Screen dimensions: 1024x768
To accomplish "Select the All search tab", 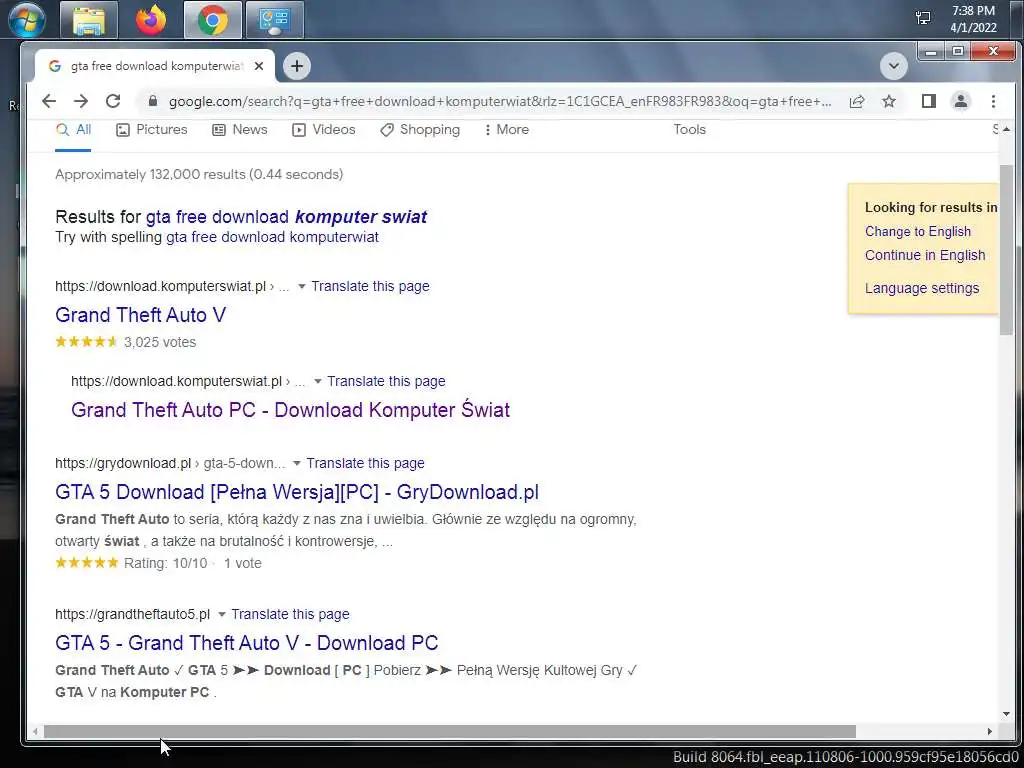I will pyautogui.click(x=73, y=129).
